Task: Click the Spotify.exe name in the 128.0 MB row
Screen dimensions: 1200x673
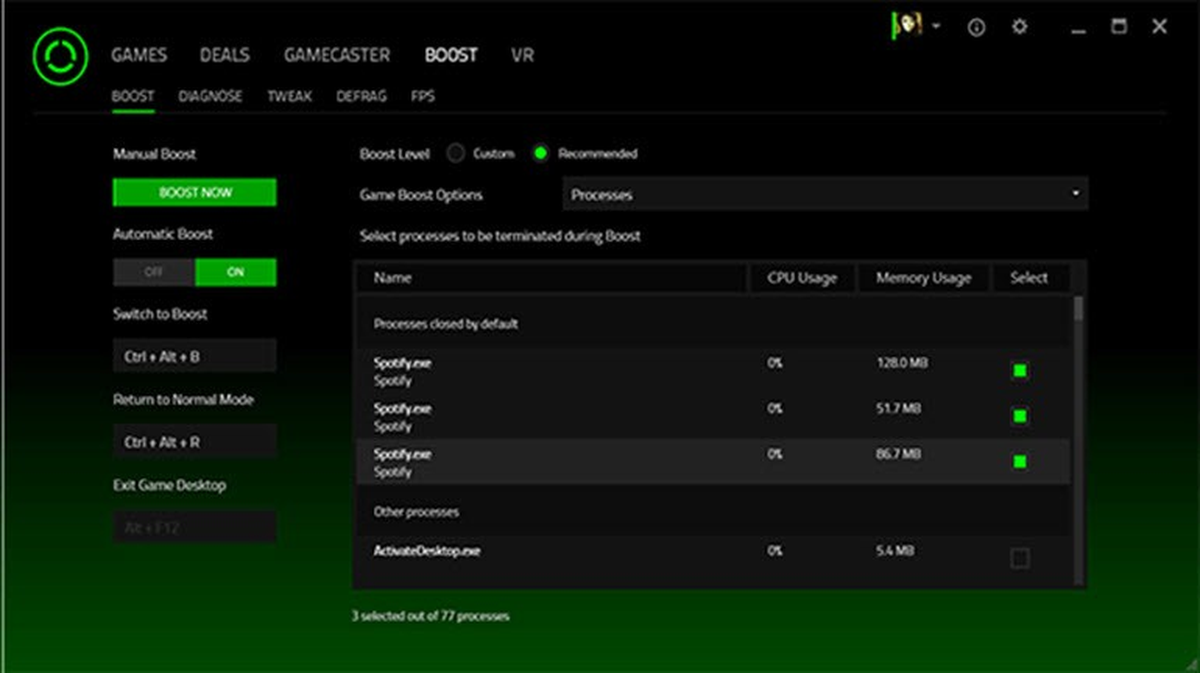Action: tap(403, 363)
